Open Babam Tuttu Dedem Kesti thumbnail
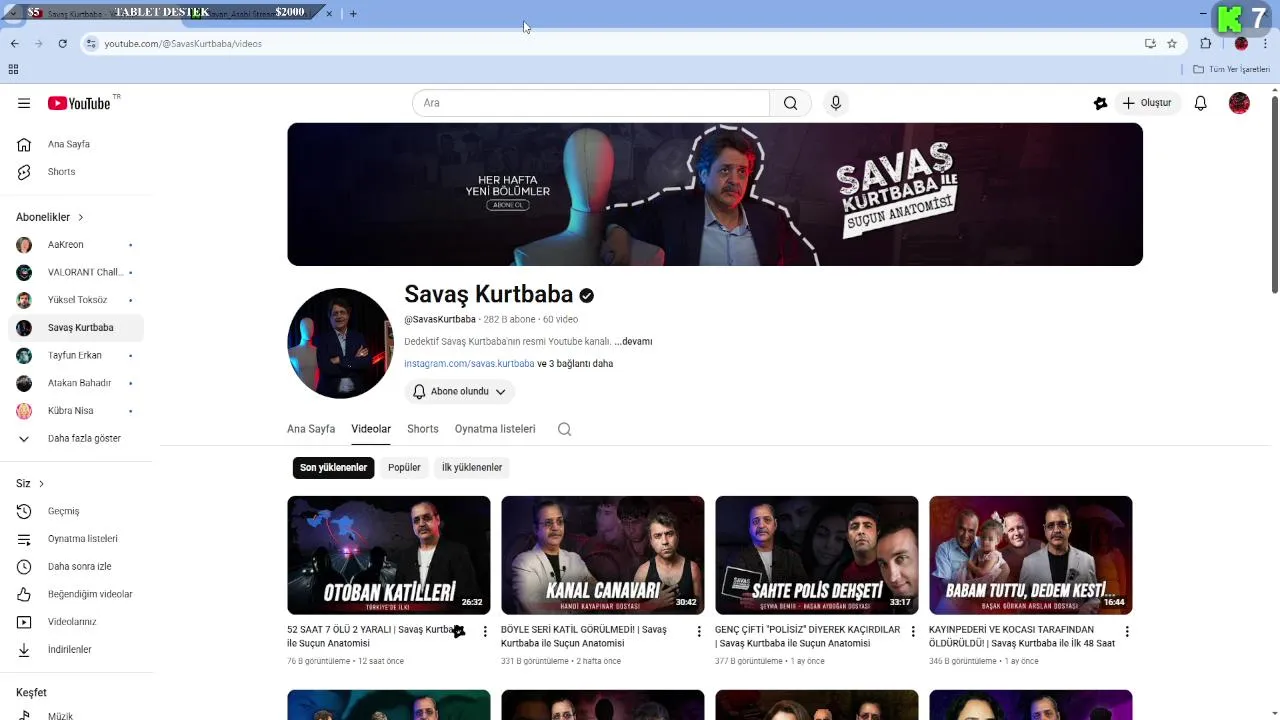This screenshot has width=1280, height=720. click(1031, 555)
